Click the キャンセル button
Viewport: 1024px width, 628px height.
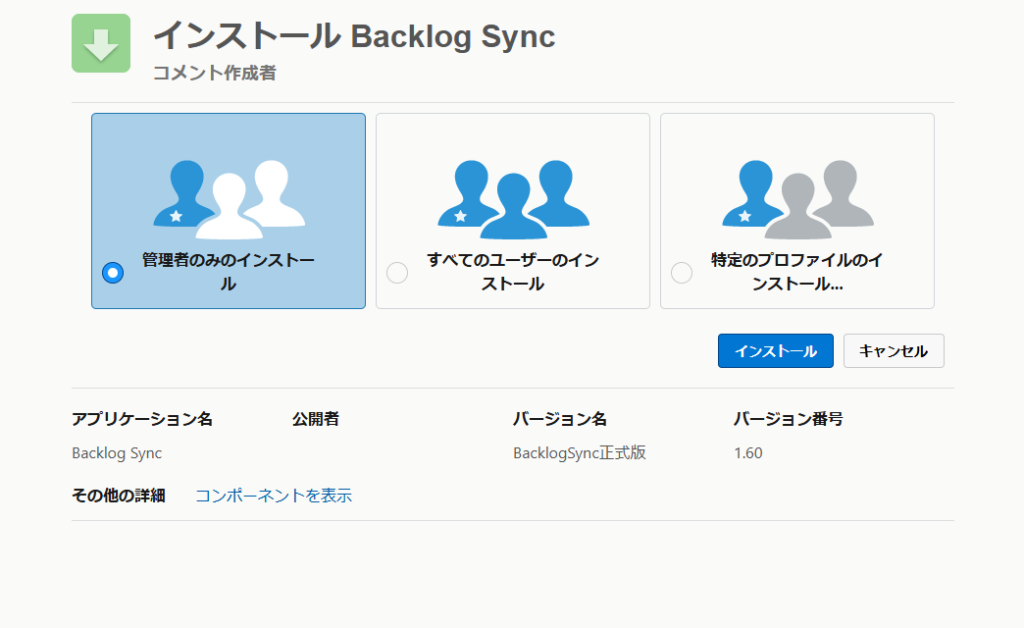(x=893, y=351)
